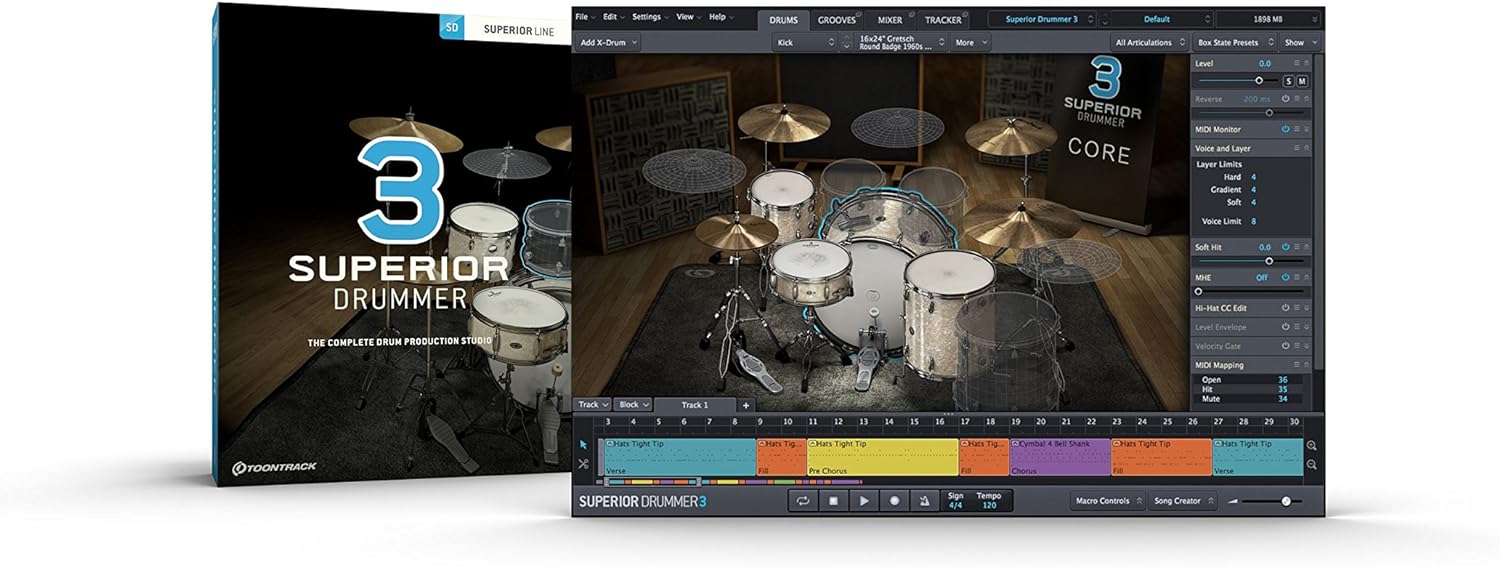The width and height of the screenshot is (1500, 567).
Task: Click the Voice Limit value 8
Action: coord(1253,221)
